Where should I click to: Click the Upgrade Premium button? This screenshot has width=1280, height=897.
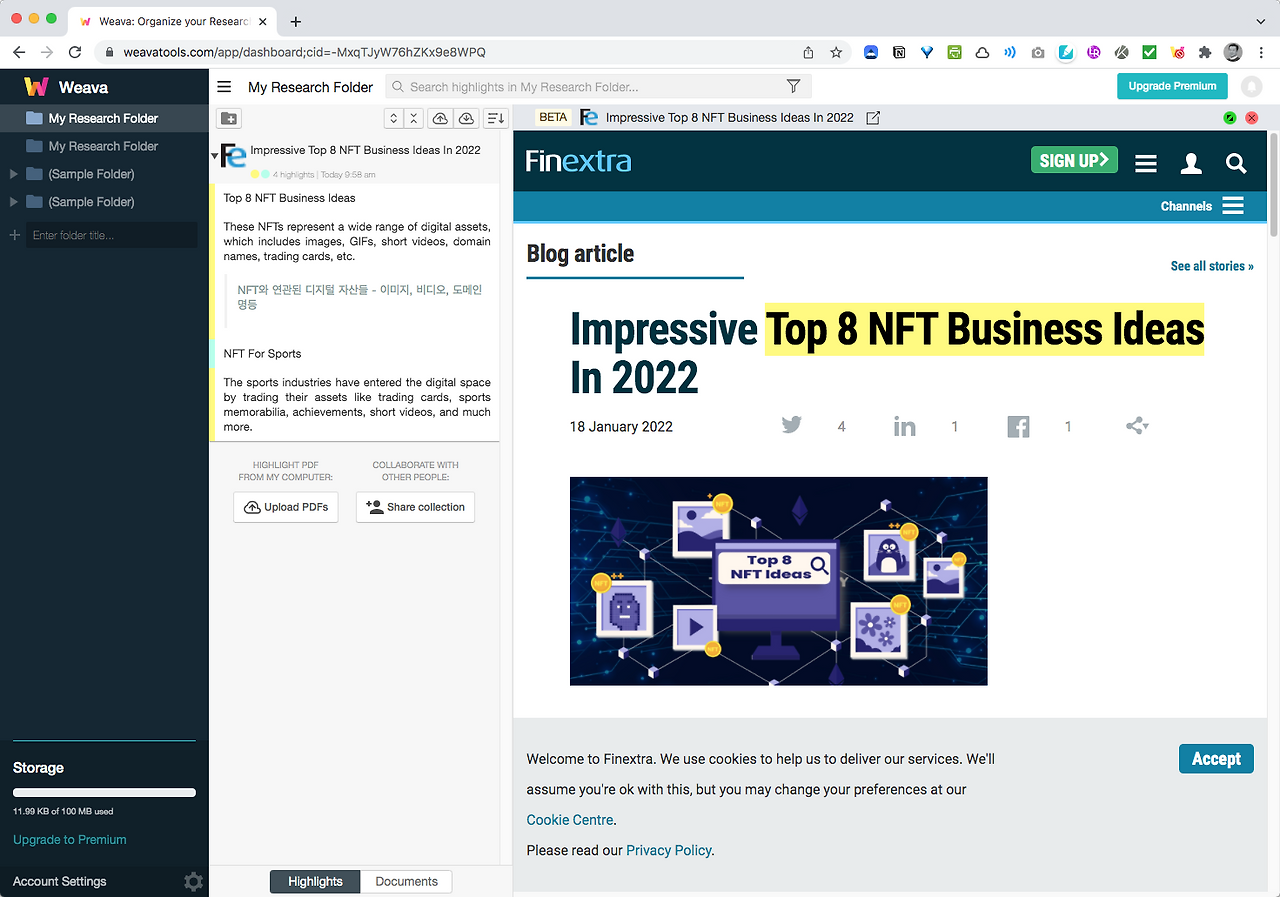[x=1172, y=86]
